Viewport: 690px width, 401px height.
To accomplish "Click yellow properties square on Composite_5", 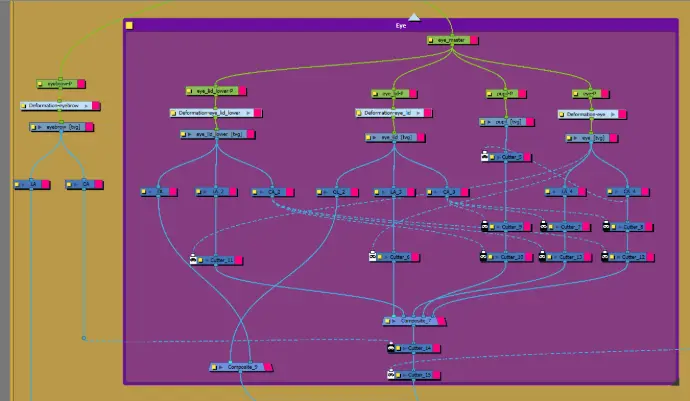I will click(214, 367).
